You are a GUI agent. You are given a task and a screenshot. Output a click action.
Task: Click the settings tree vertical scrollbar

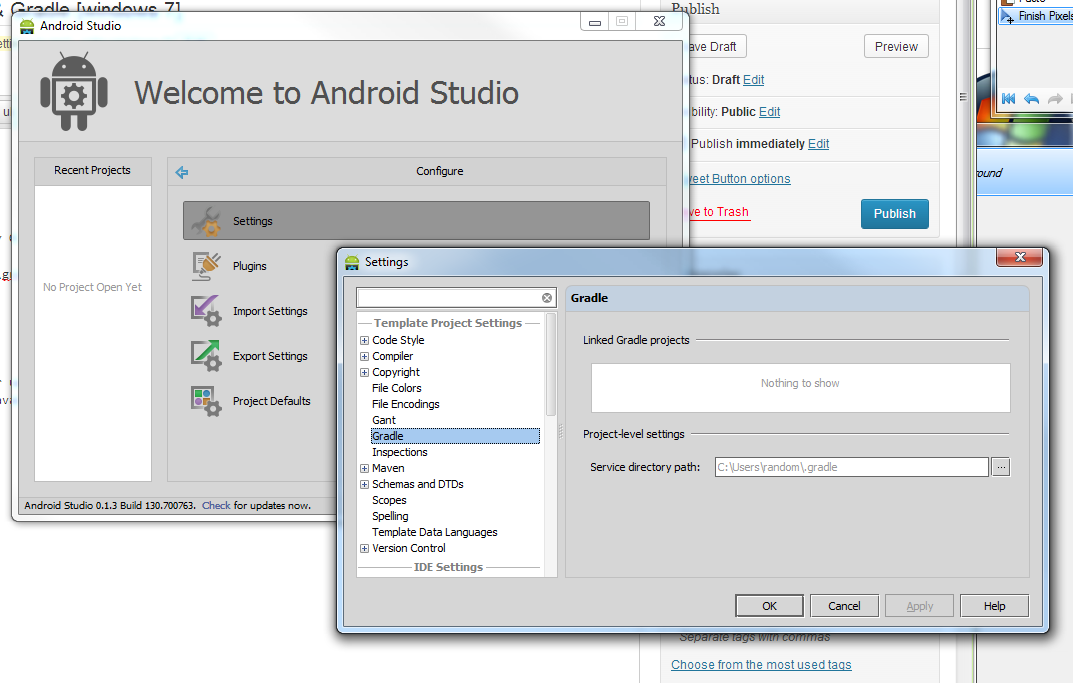click(x=551, y=365)
